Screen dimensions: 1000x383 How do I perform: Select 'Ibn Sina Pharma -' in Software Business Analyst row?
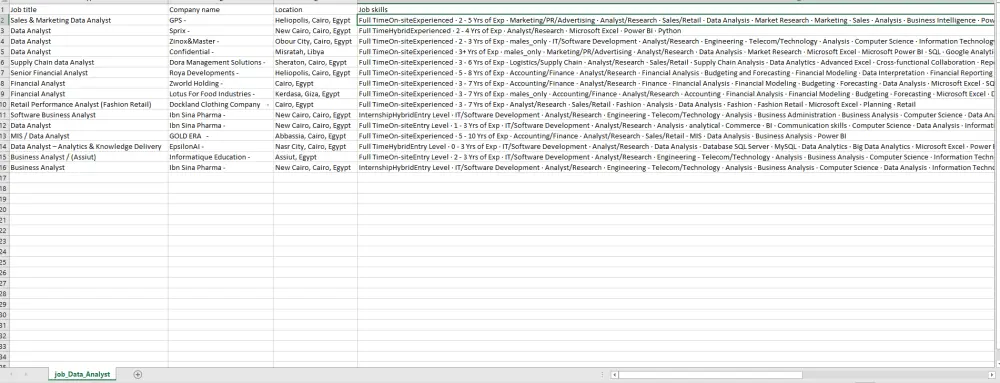click(x=221, y=115)
